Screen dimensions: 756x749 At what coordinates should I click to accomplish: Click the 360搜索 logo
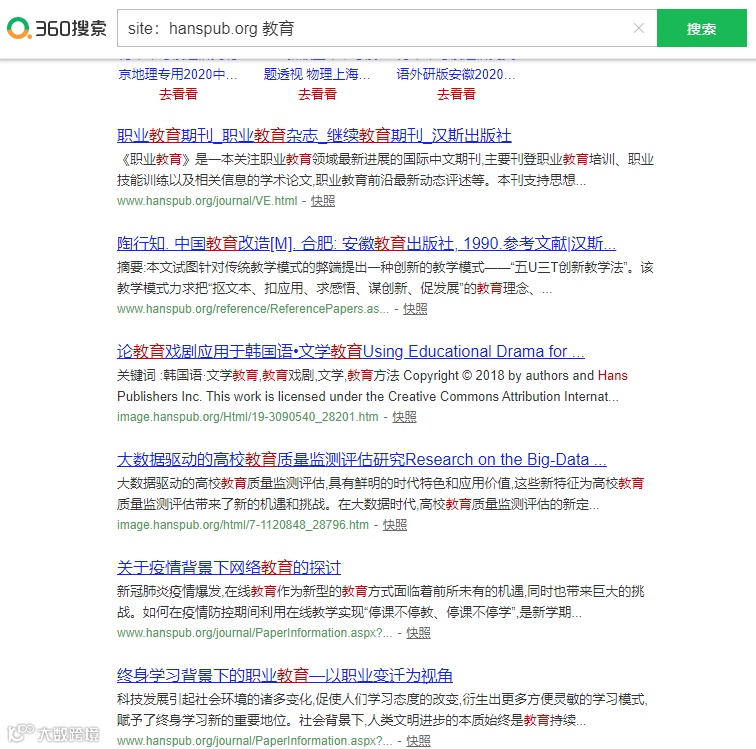tap(56, 28)
